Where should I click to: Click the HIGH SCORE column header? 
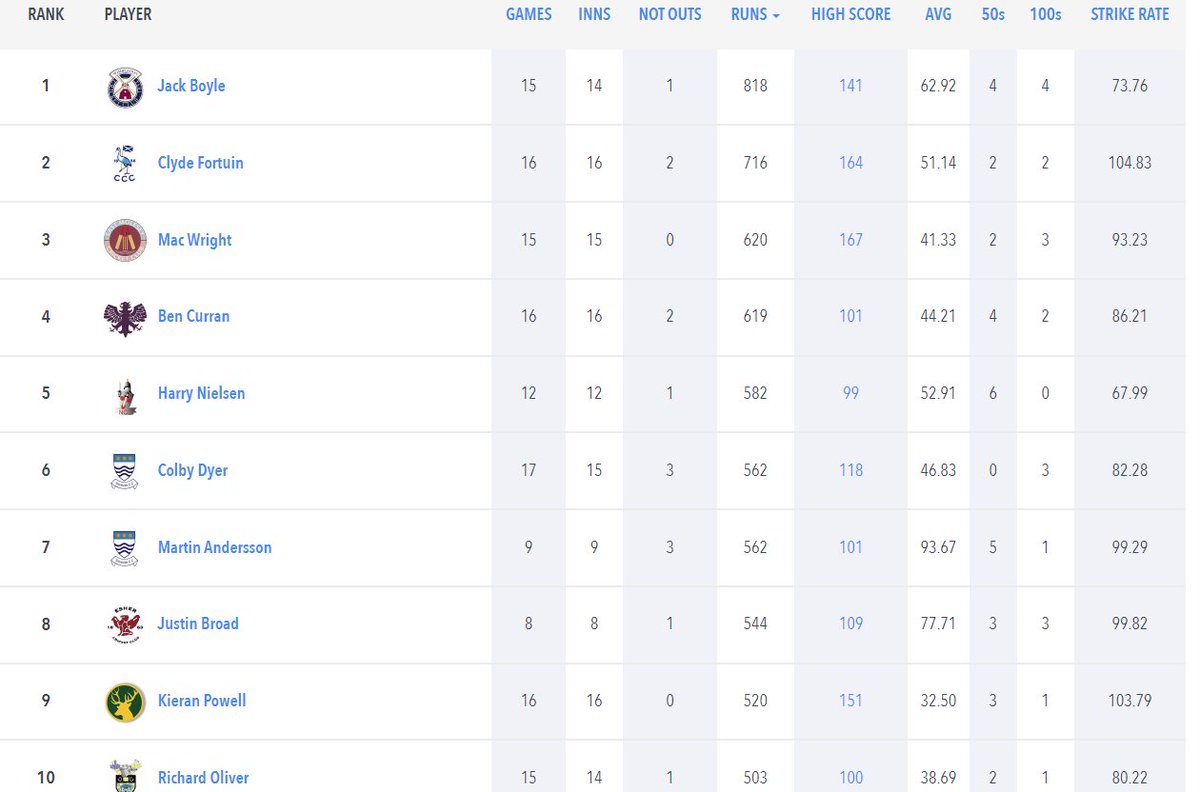(x=850, y=14)
